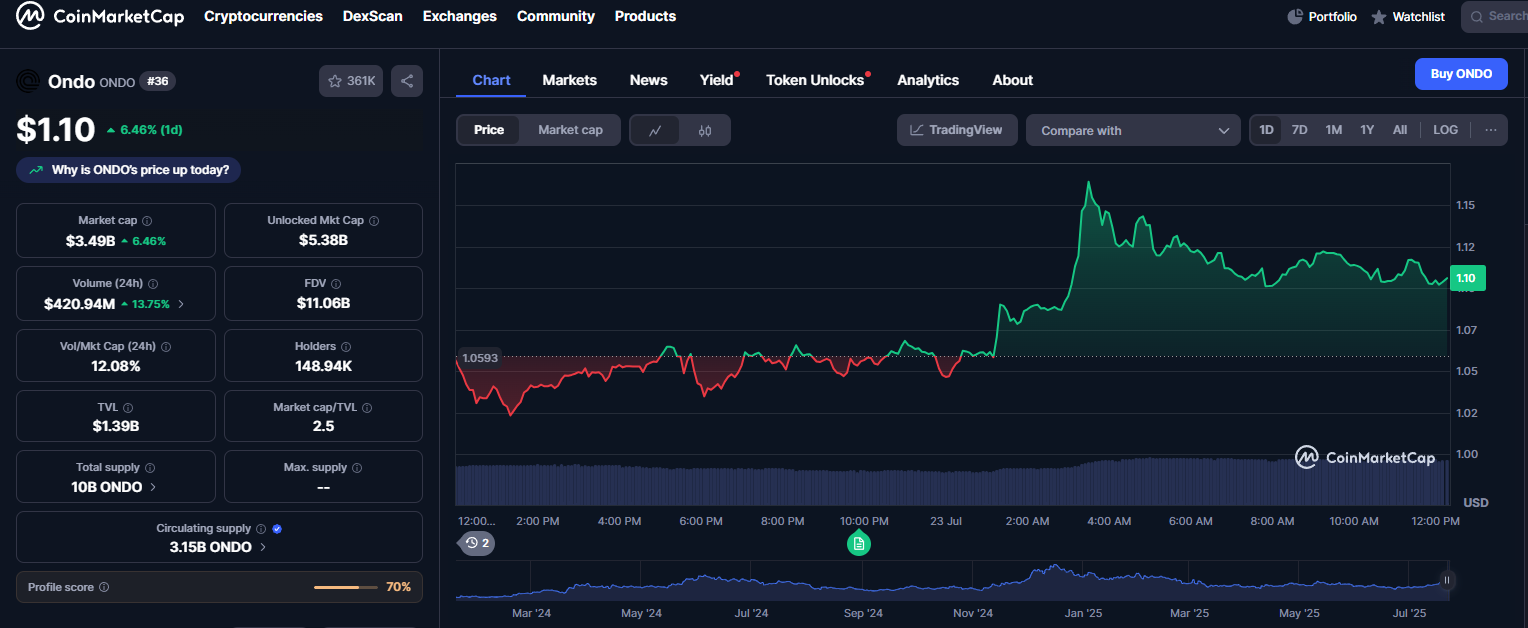Viewport: 1528px width, 628px height.
Task: Click the Watchlist star icon
Action: pos(1379,17)
